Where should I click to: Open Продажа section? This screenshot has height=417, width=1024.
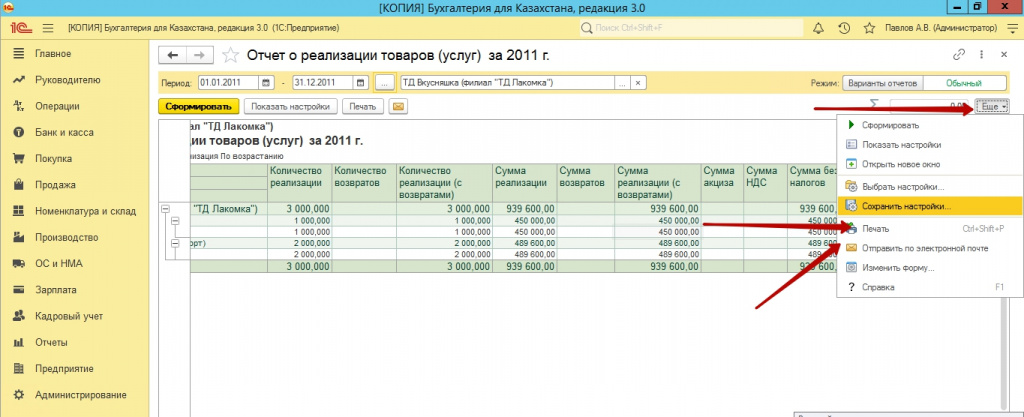(x=74, y=185)
